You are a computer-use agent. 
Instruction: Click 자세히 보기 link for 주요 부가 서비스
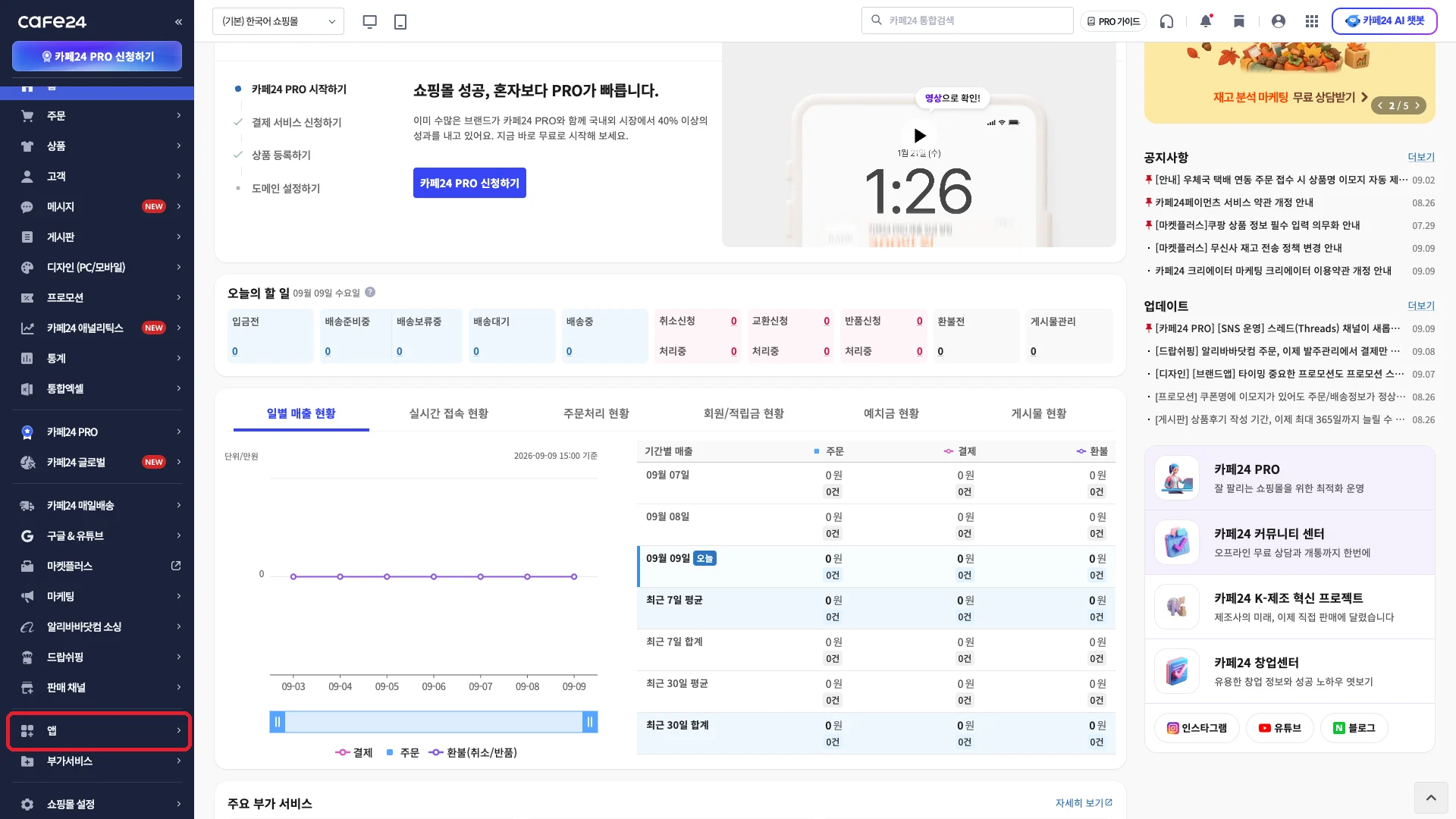[x=1084, y=803]
